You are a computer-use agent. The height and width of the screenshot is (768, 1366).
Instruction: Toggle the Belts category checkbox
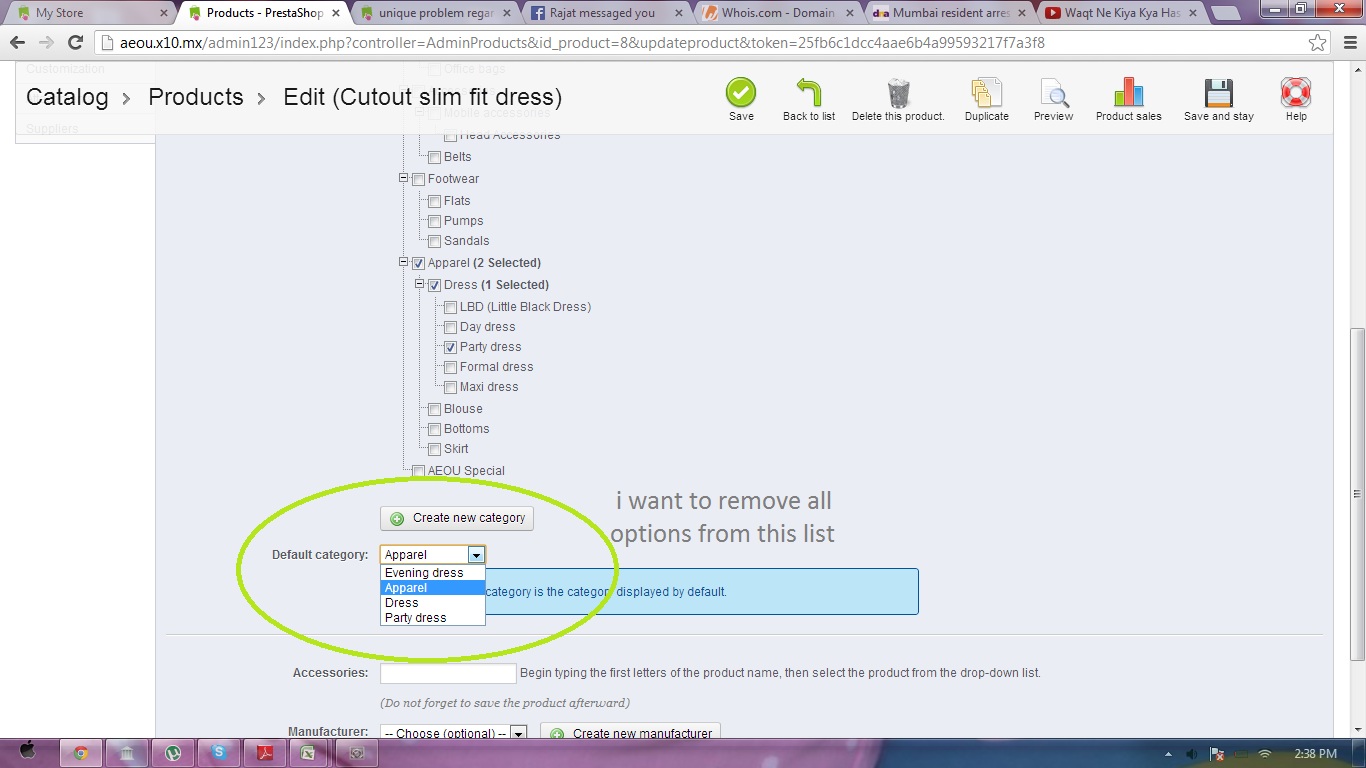(x=434, y=157)
